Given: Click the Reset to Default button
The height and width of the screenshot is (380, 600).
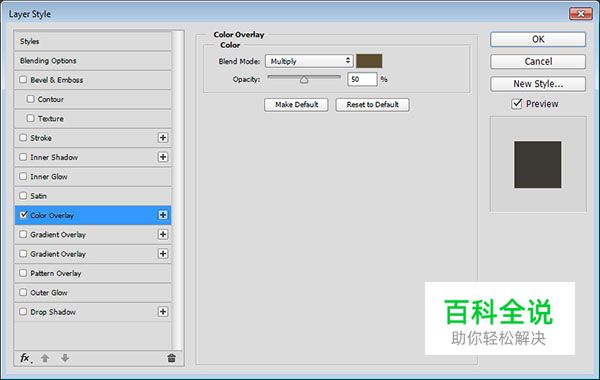Looking at the screenshot, I should tap(372, 104).
